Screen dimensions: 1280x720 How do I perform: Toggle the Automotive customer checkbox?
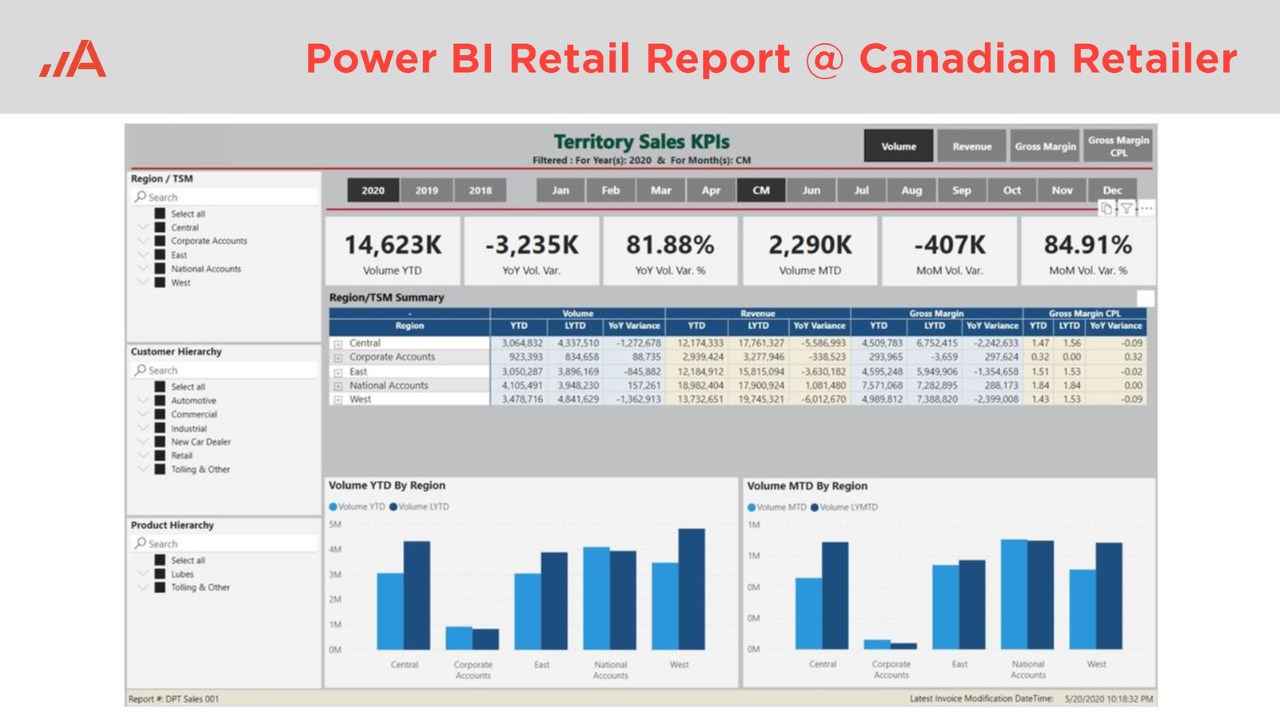(159, 400)
